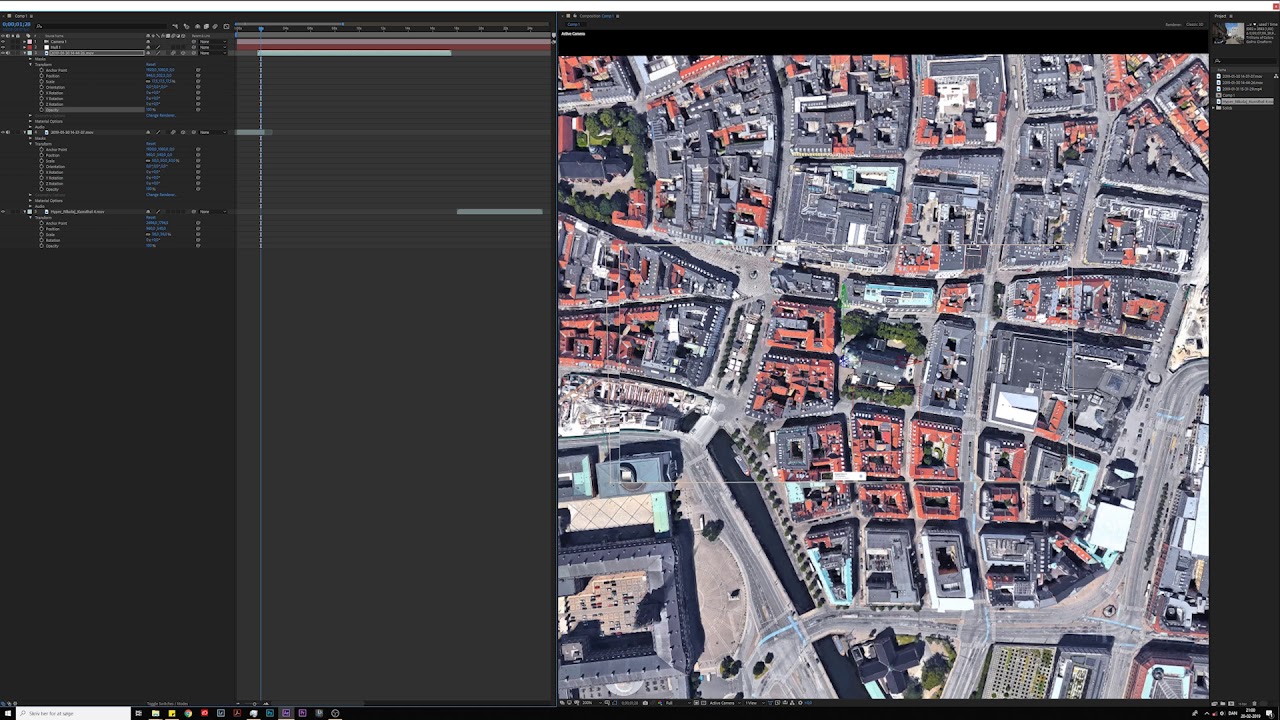Reset the Transform of layer 5
1280x720 pixels.
pos(151,217)
